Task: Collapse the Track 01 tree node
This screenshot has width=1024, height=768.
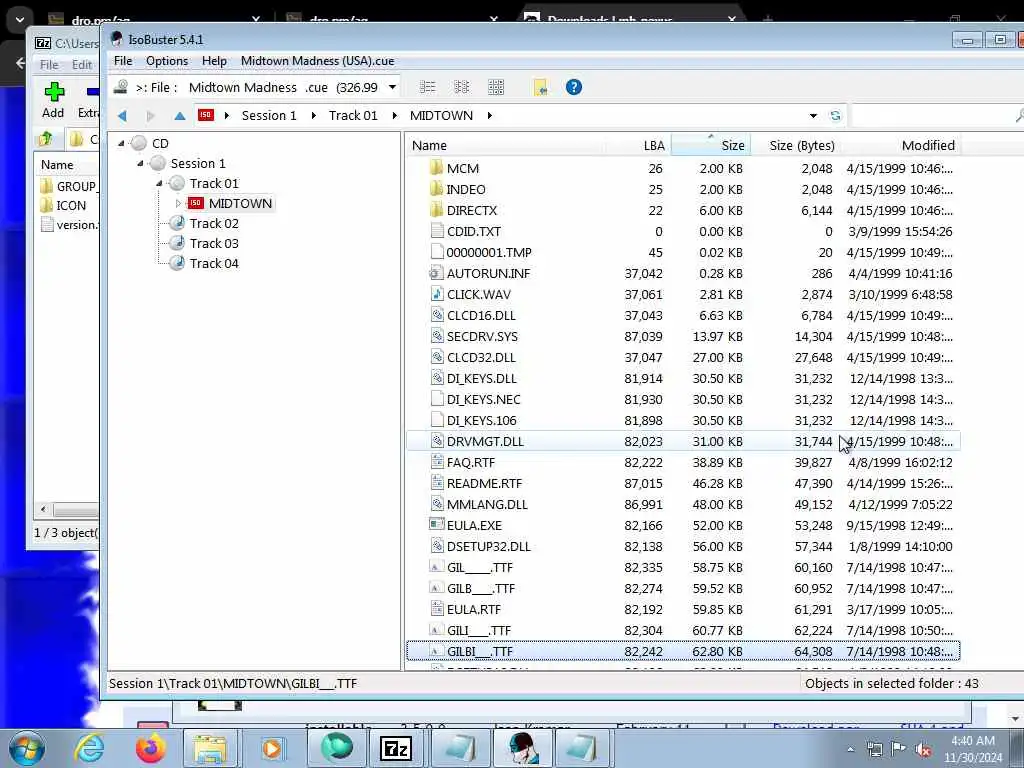Action: (159, 184)
